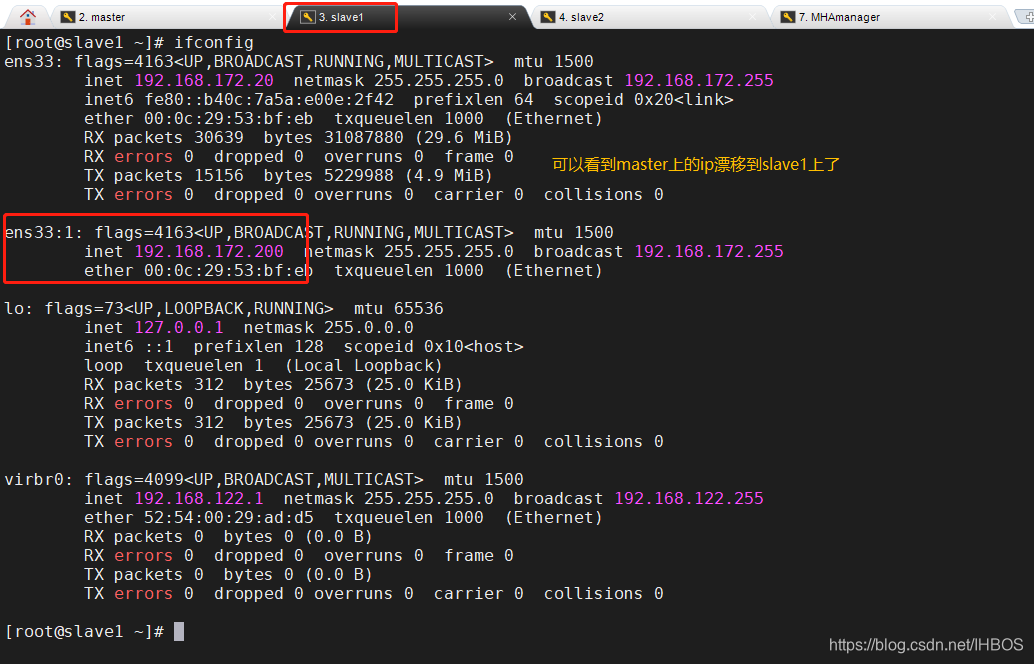The height and width of the screenshot is (664, 1034).
Task: Select ens33 inet address 192.168.172.20
Action: (204, 80)
